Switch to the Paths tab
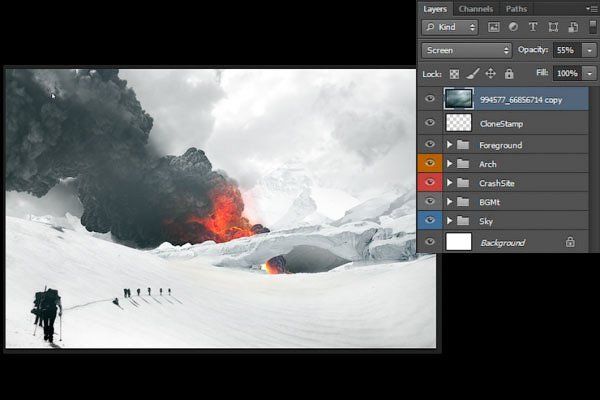 pos(516,9)
